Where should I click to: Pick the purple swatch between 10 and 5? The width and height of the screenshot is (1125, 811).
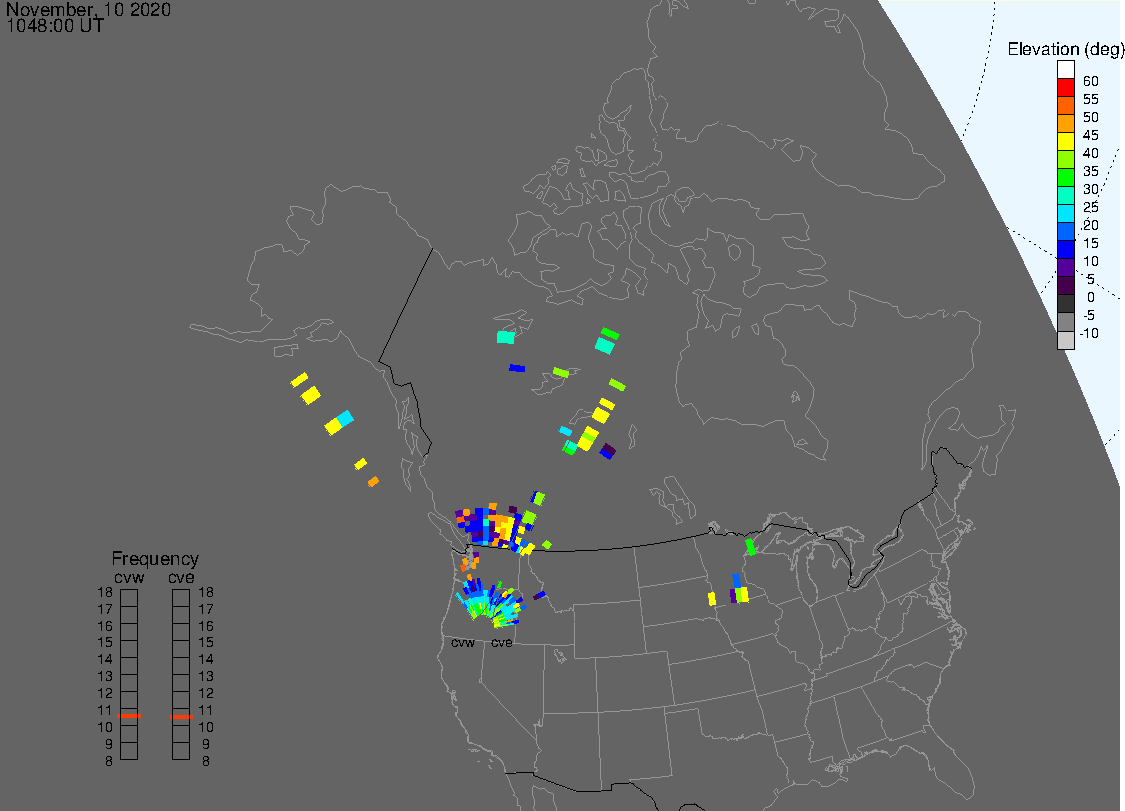pyautogui.click(x=1065, y=267)
